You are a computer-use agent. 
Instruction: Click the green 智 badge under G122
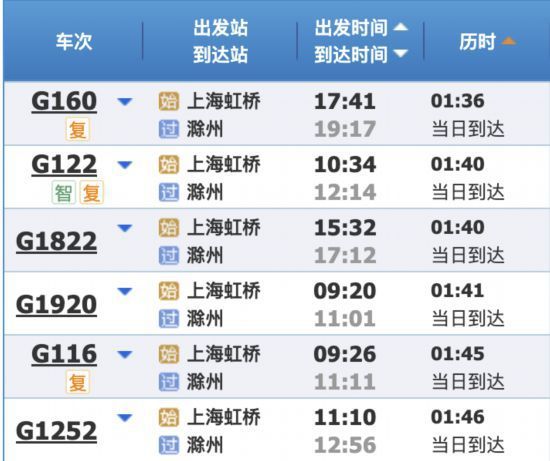[x=63, y=193]
